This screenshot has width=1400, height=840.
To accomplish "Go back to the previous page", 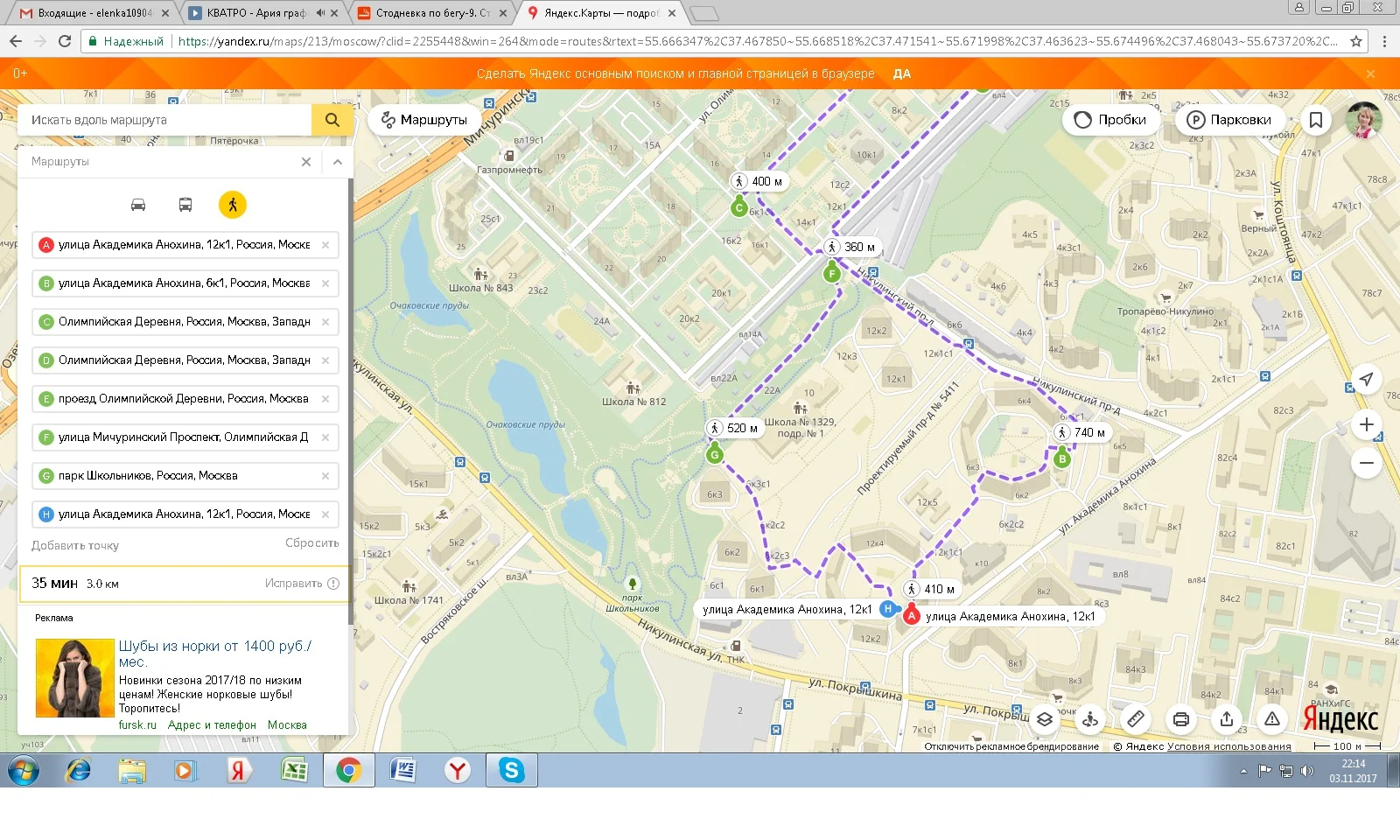I will [16, 41].
